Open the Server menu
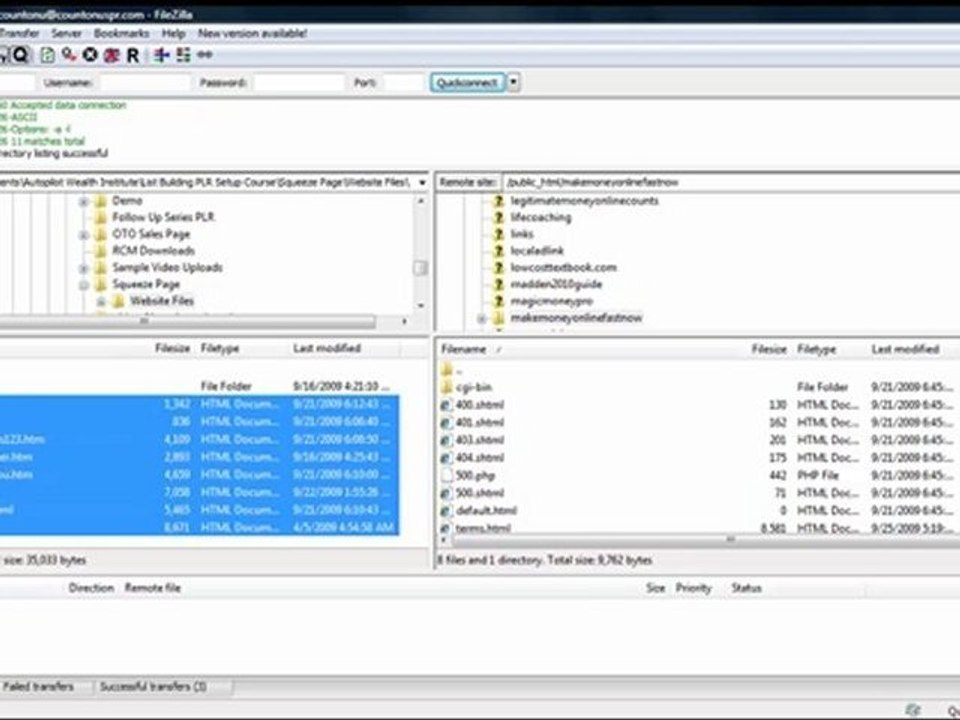960x720 pixels. (66, 33)
